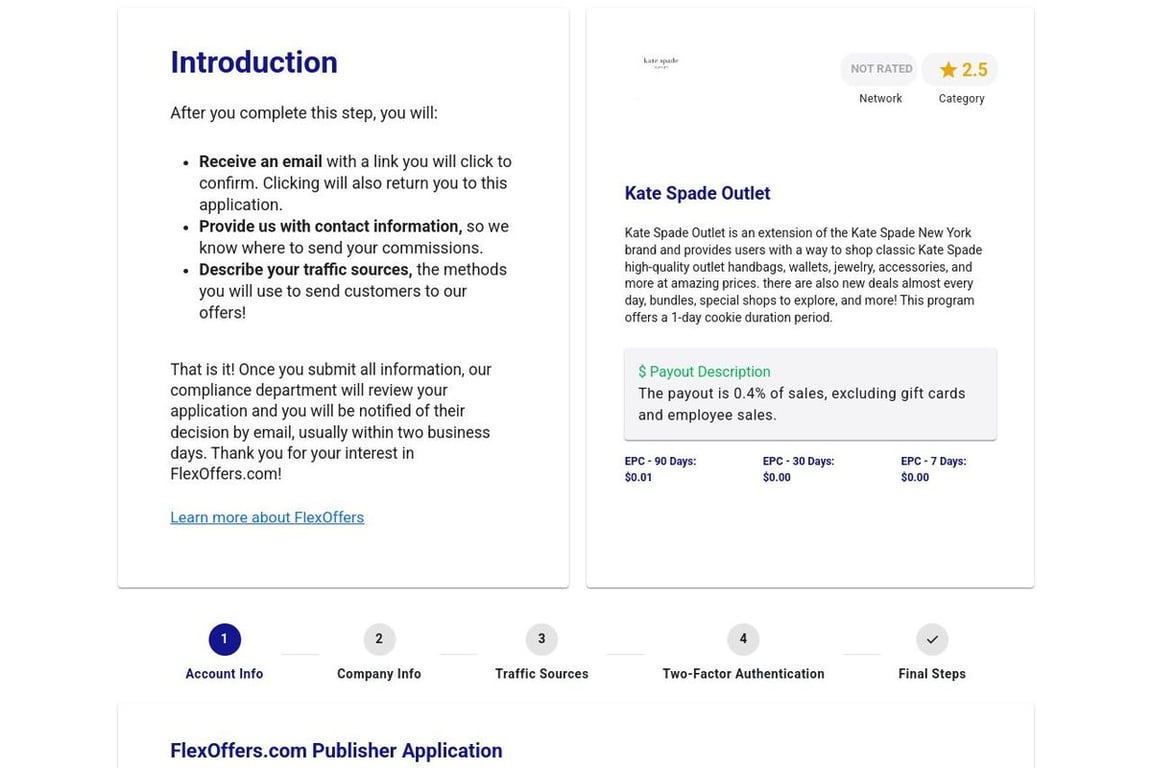Click the 'Two-Factor Authentication' step label
Image resolution: width=1152 pixels, height=768 pixels.
coord(743,674)
